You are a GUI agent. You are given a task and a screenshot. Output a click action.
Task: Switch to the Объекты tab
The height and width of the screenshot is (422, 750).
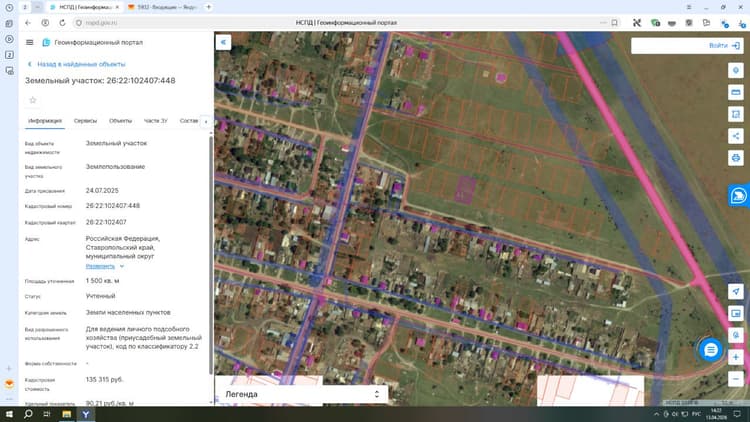tap(120, 121)
